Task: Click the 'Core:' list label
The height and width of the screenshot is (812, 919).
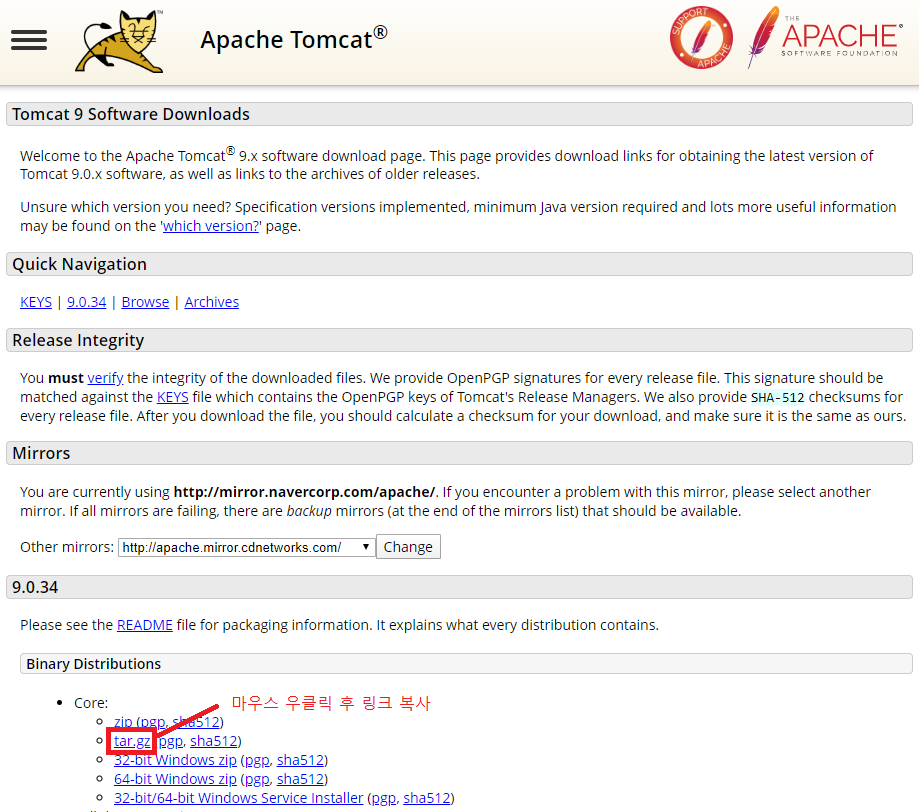Action: (x=91, y=703)
